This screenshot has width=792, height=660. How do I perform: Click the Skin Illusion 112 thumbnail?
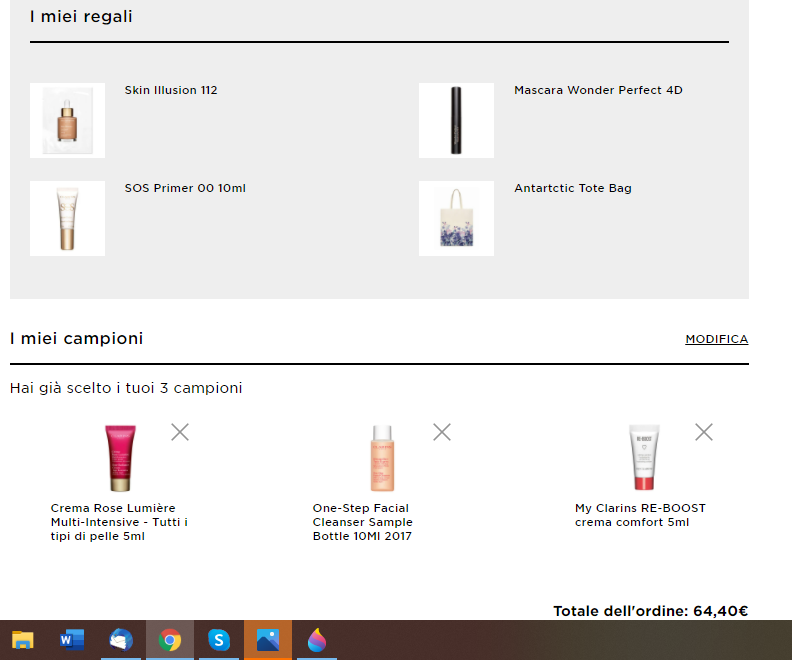click(x=67, y=120)
